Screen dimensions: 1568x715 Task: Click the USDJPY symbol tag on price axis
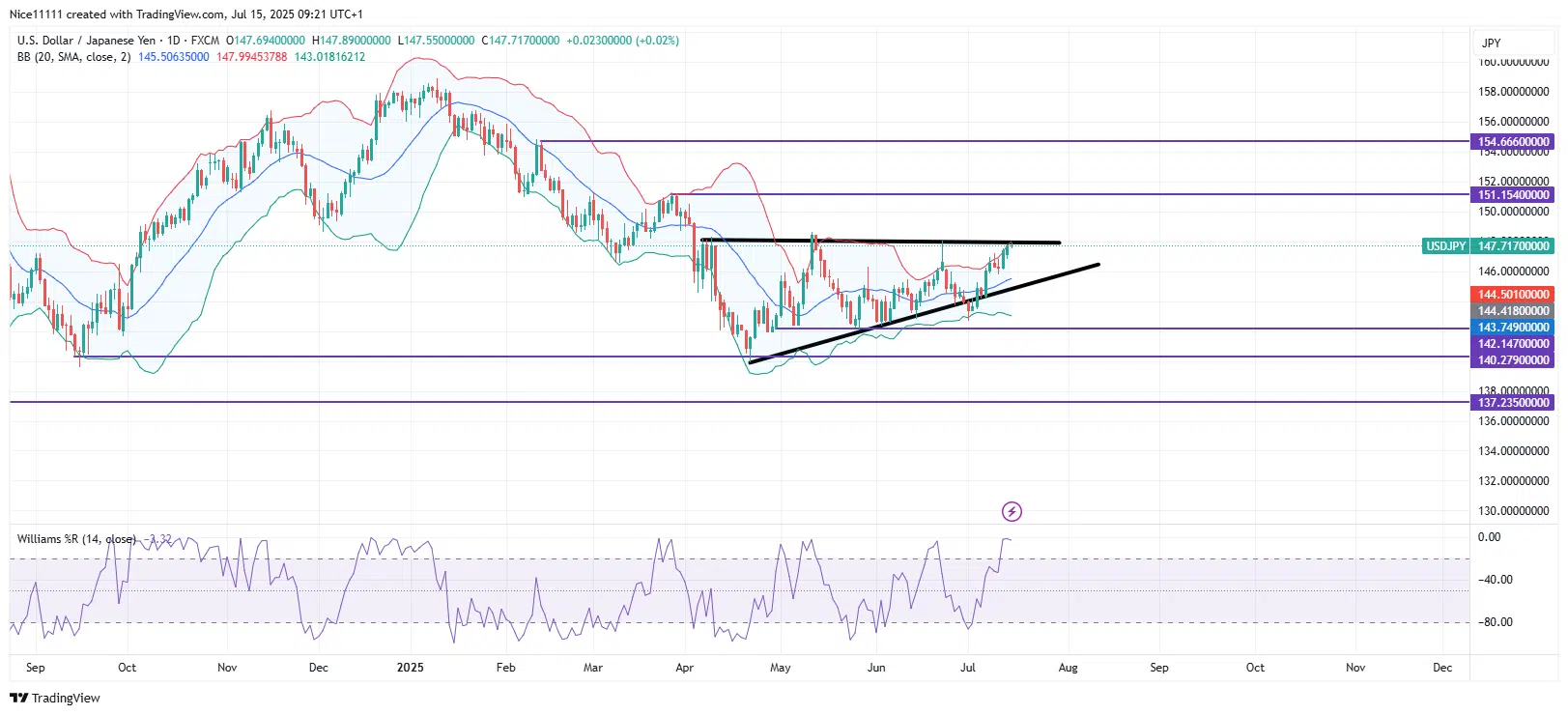(1446, 246)
